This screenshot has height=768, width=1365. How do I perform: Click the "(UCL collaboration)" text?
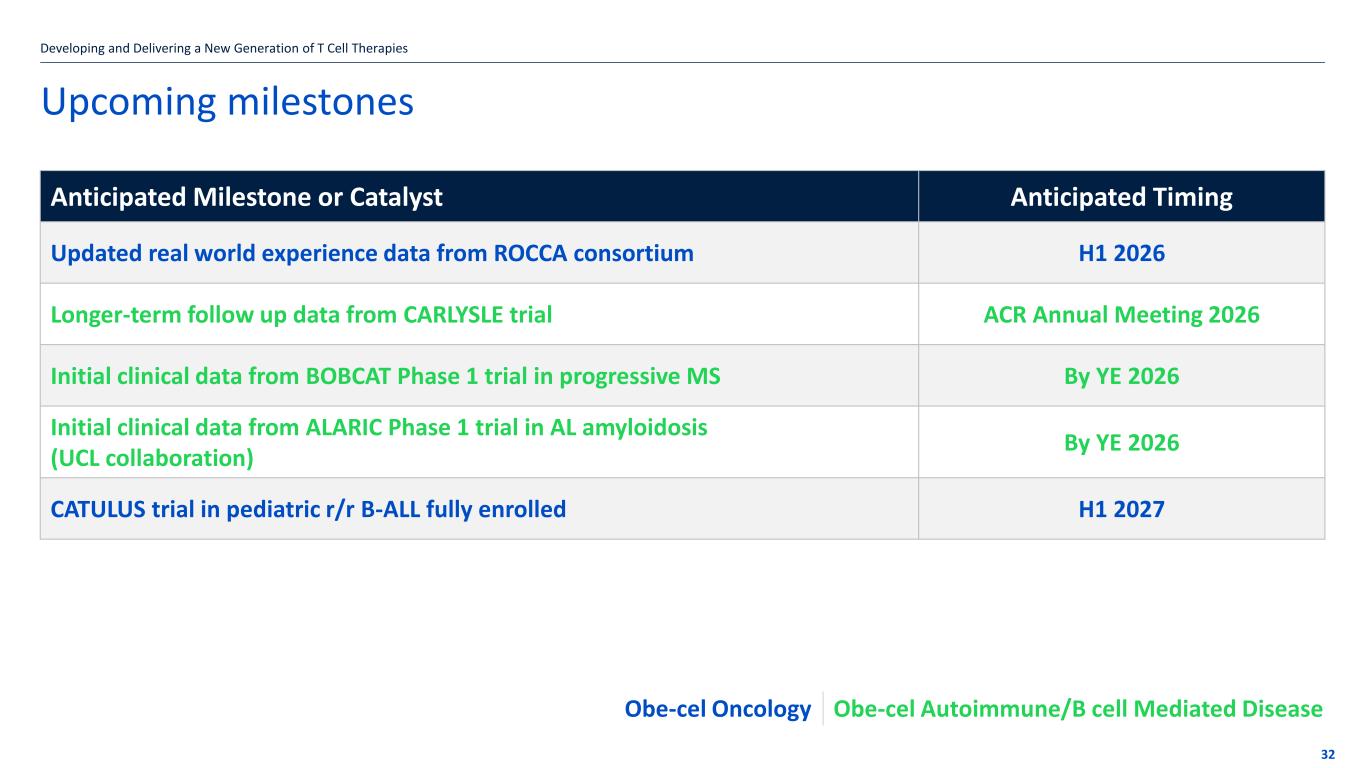[152, 457]
